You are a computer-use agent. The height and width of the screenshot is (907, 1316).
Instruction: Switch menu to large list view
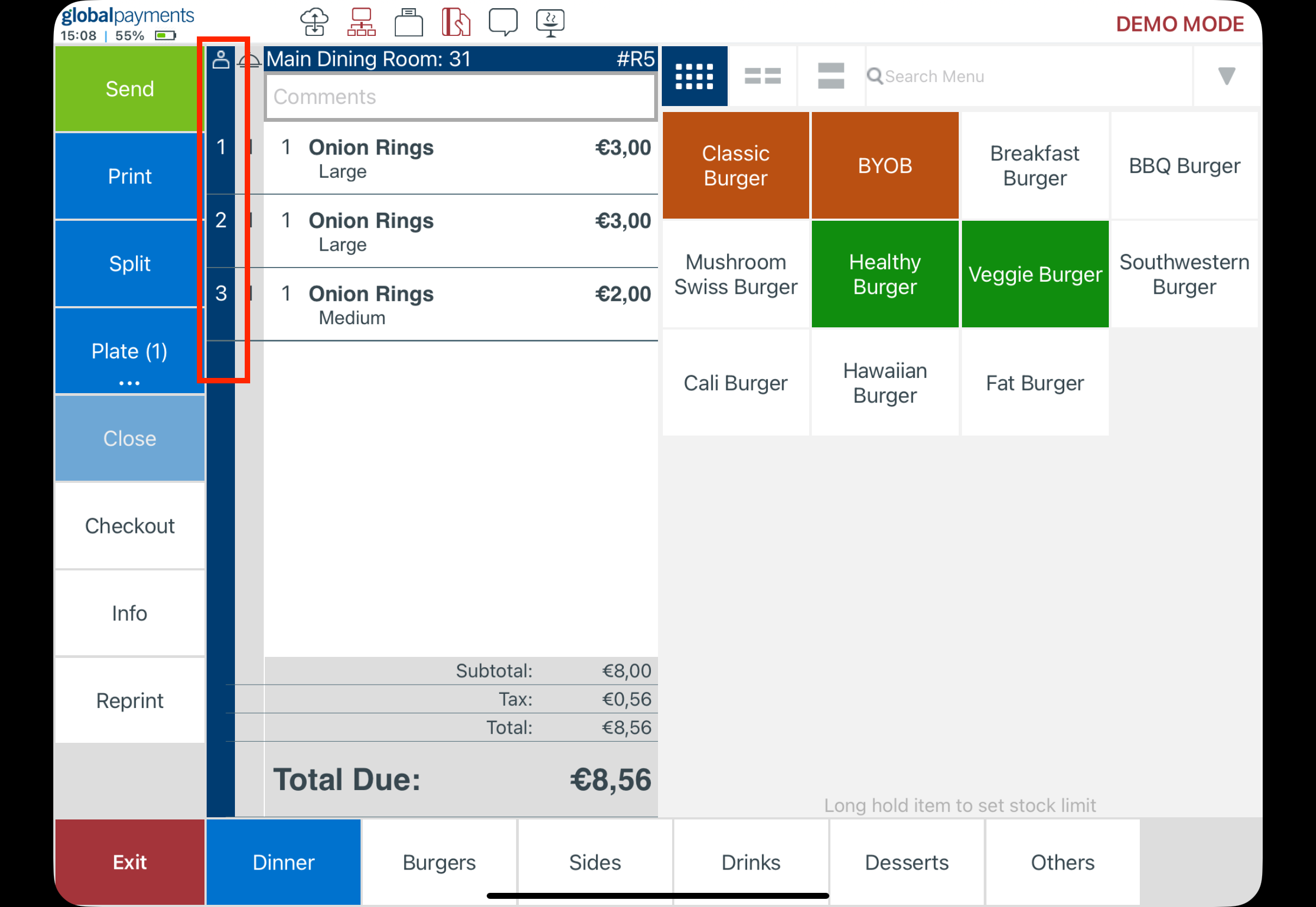(830, 76)
